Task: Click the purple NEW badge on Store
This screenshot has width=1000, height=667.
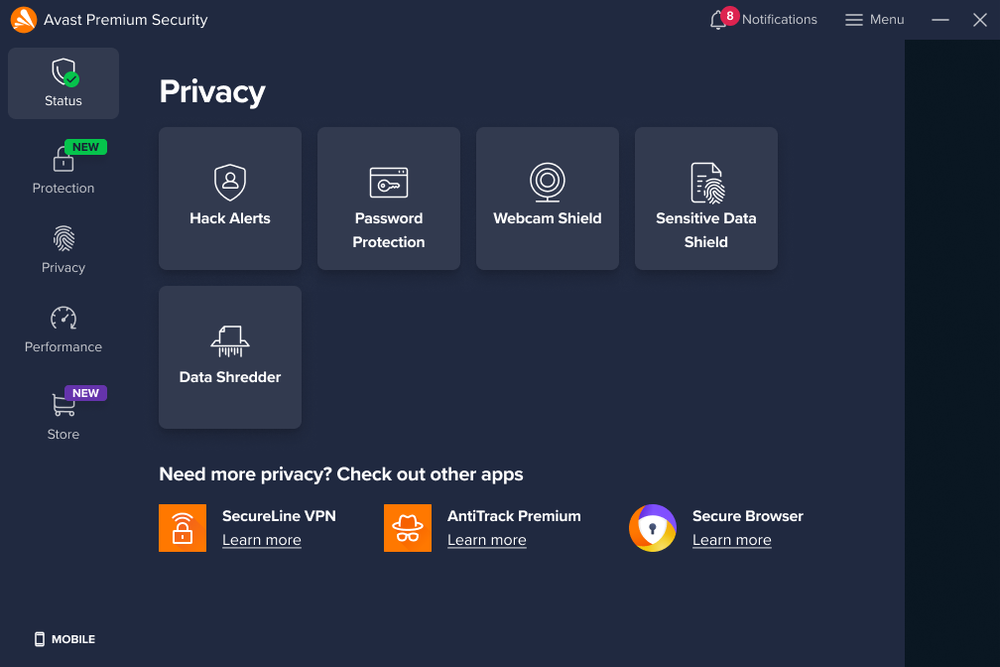Action: pos(85,393)
